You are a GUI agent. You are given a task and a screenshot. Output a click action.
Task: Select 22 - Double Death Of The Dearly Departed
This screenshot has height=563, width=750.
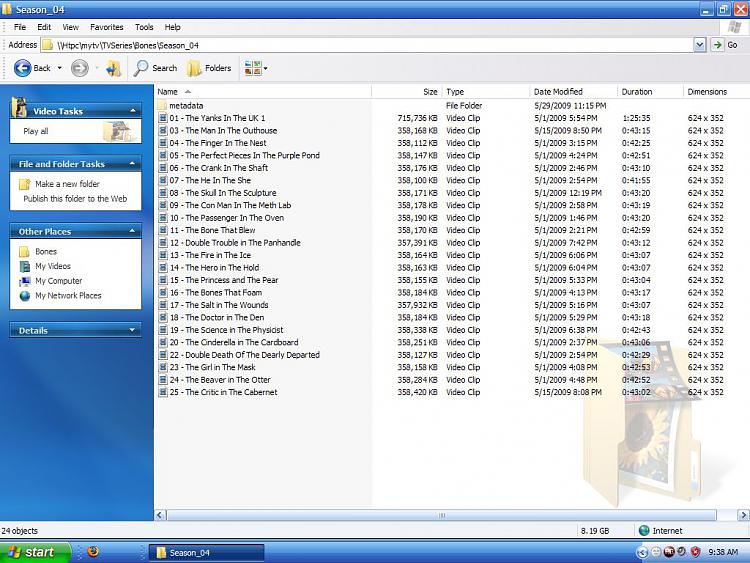point(244,355)
